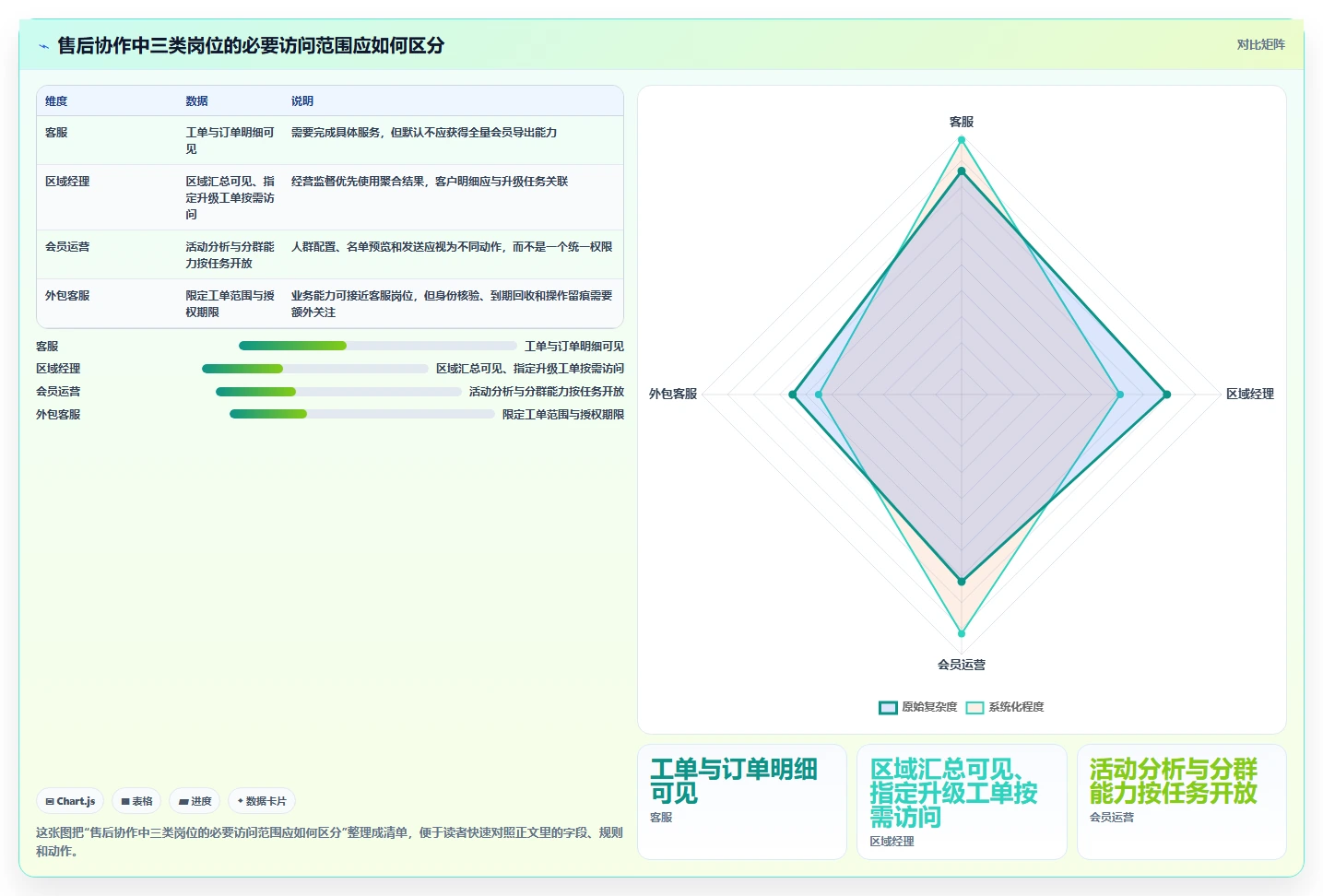Image resolution: width=1323 pixels, height=896 pixels.
Task: Click the 外包客服 progress bar
Action: 362,414
